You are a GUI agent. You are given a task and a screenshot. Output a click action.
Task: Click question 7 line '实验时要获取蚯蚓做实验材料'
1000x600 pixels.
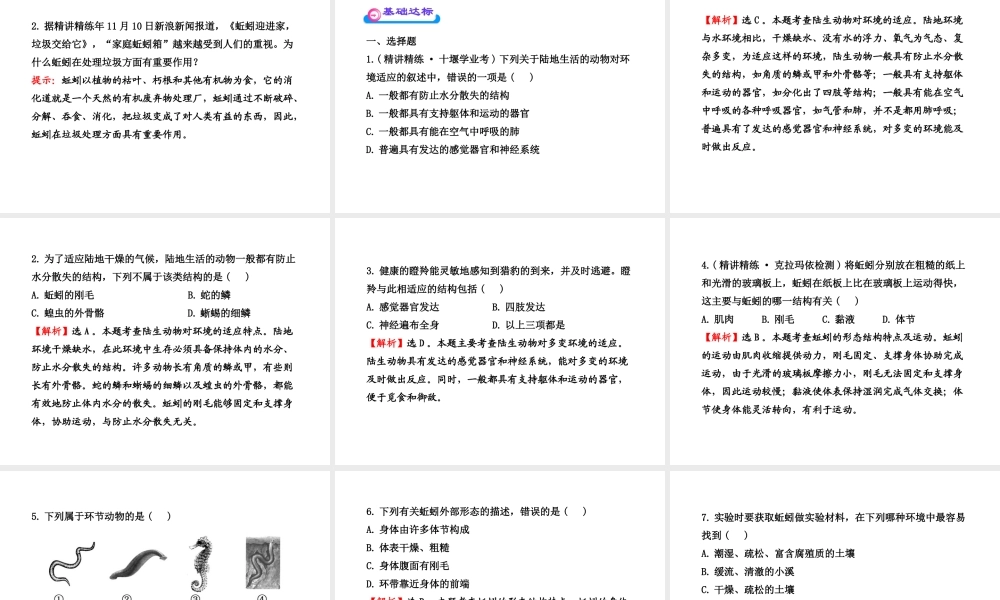coord(833,518)
